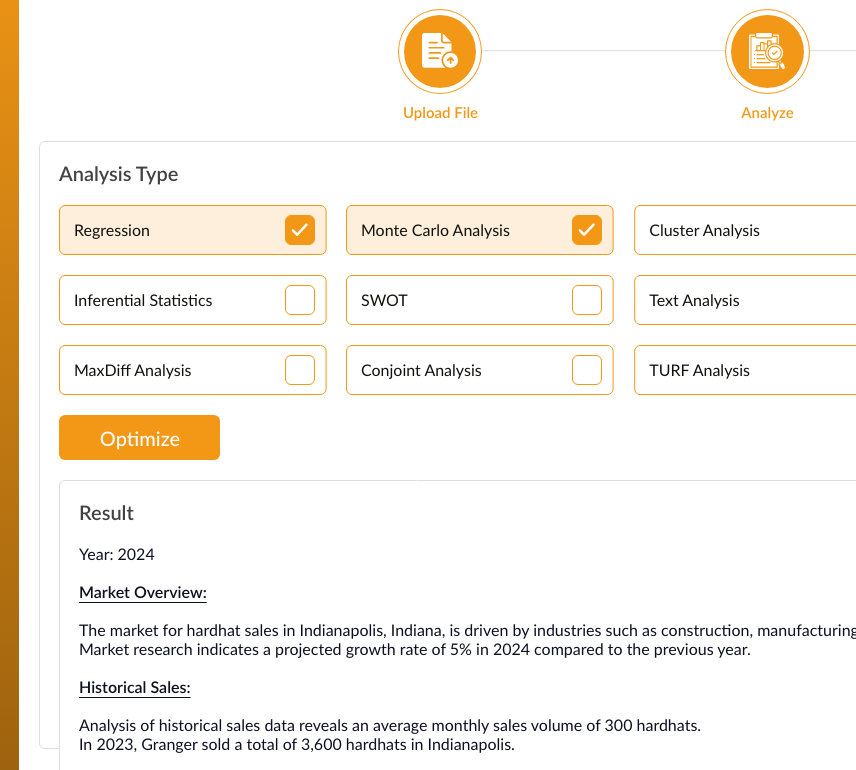This screenshot has height=770, width=856.
Task: Uncheck the Monte Carlo Analysis checkbox
Action: click(587, 230)
